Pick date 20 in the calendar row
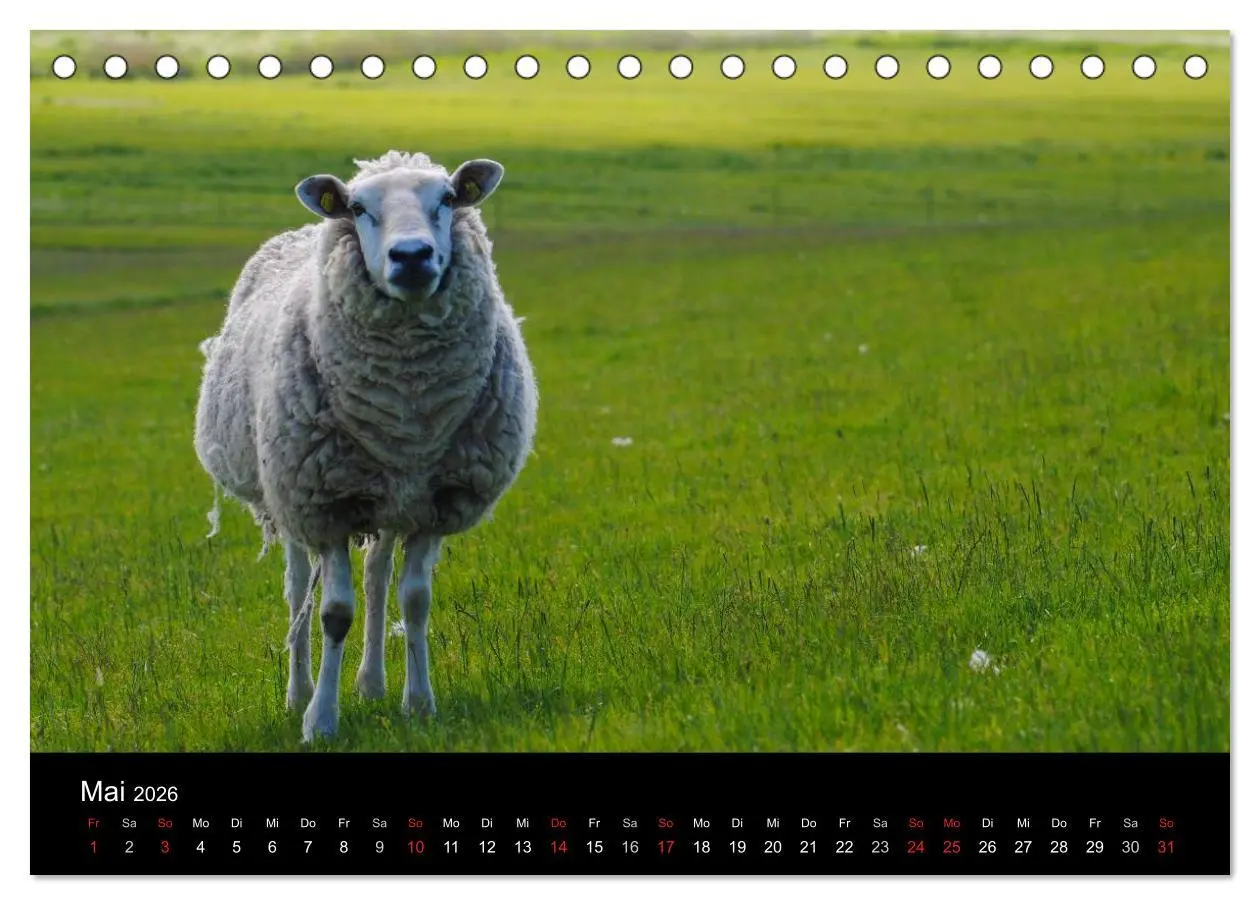1260x905 pixels. tap(773, 848)
